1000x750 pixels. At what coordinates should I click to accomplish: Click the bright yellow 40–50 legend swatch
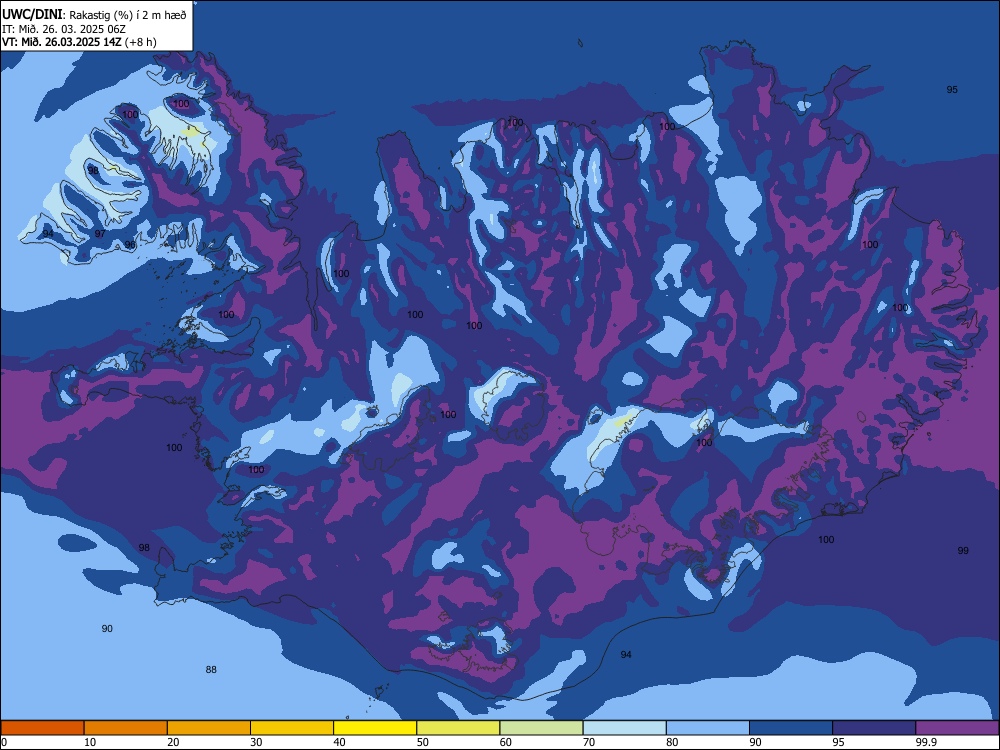click(375, 728)
